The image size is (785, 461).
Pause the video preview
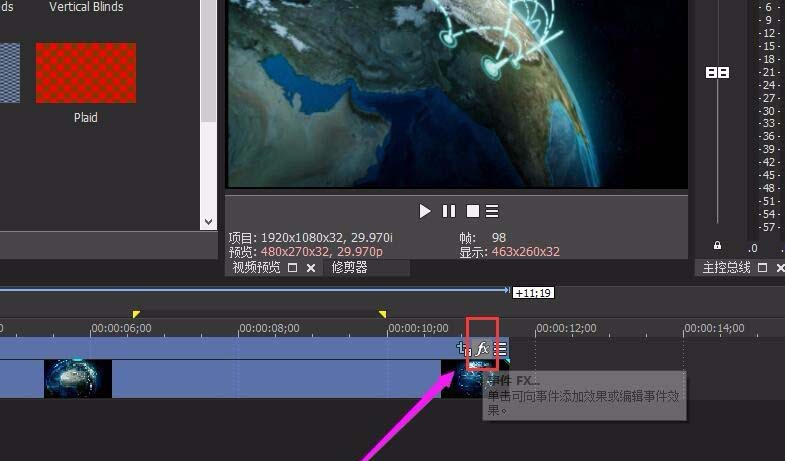(x=449, y=211)
